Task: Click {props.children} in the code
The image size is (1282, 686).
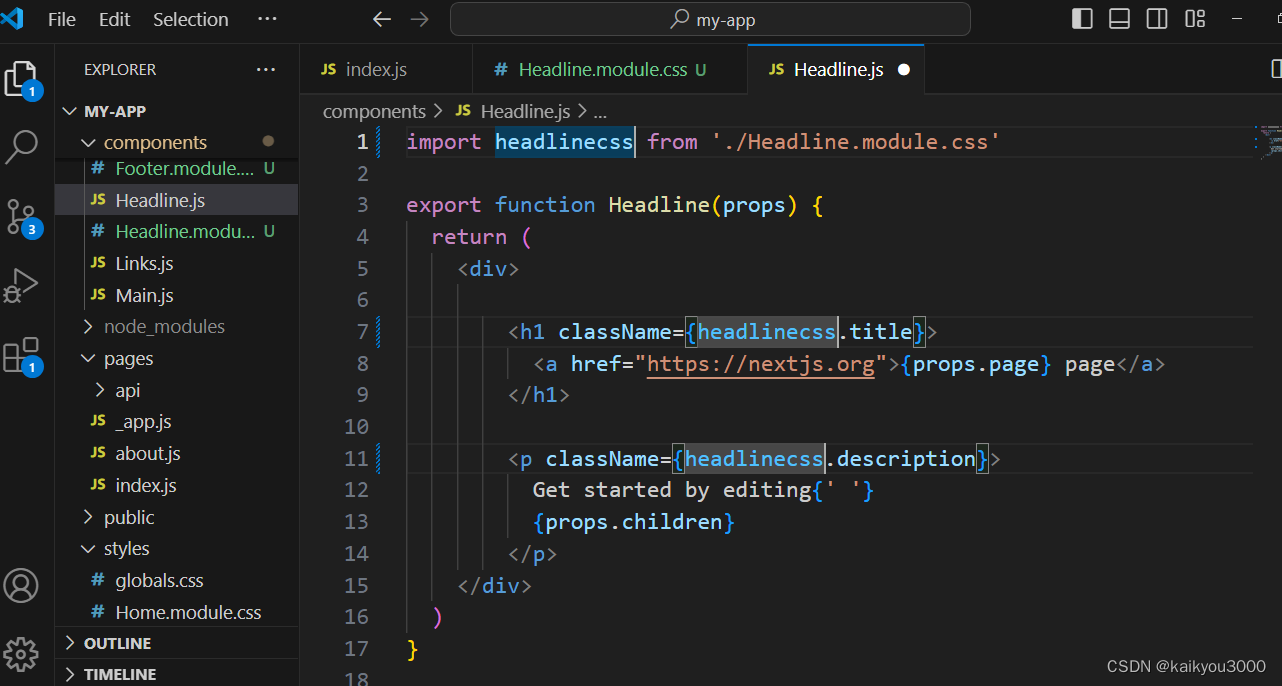Action: pyautogui.click(x=634, y=522)
